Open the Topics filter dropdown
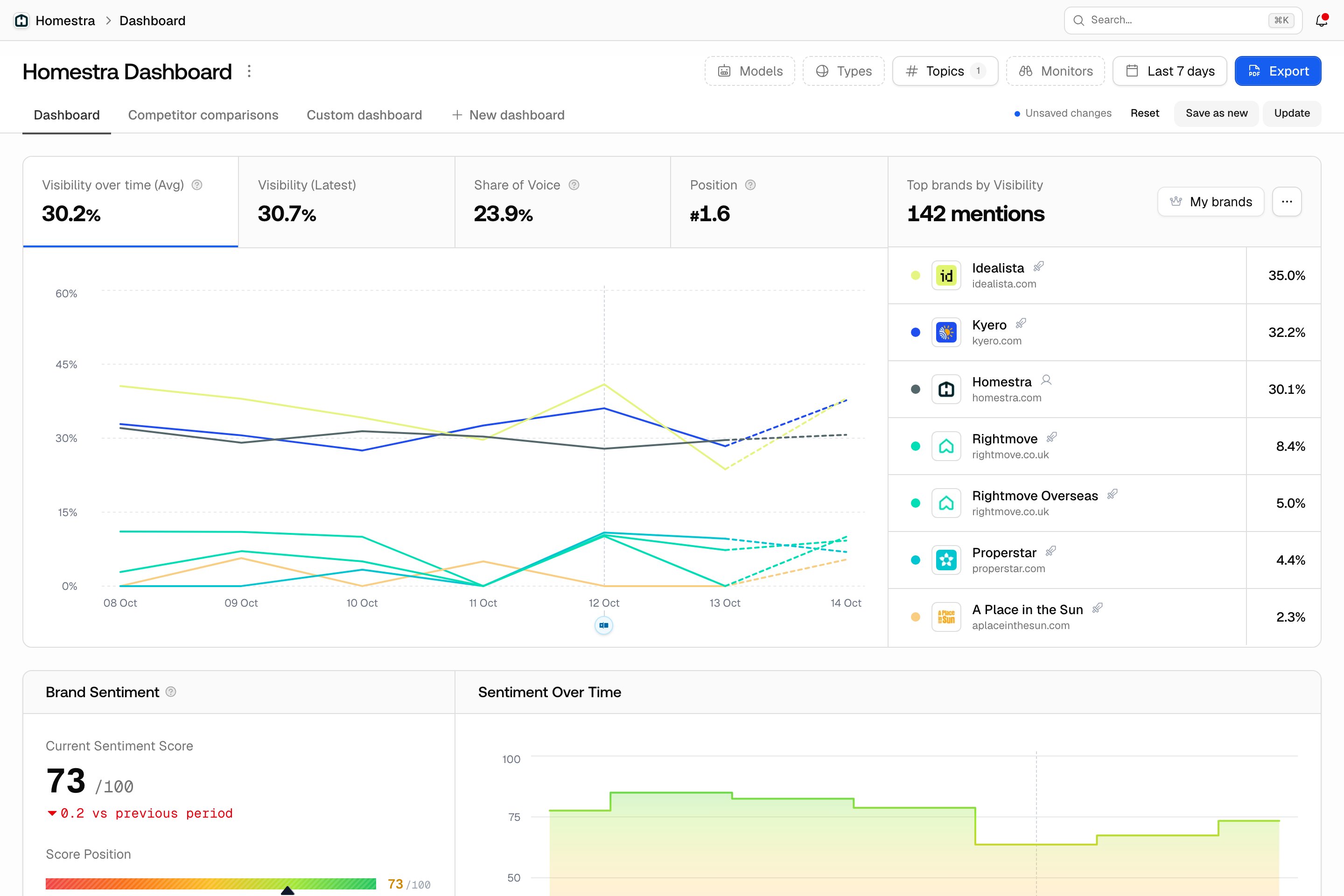Image resolution: width=1344 pixels, height=896 pixels. point(945,71)
